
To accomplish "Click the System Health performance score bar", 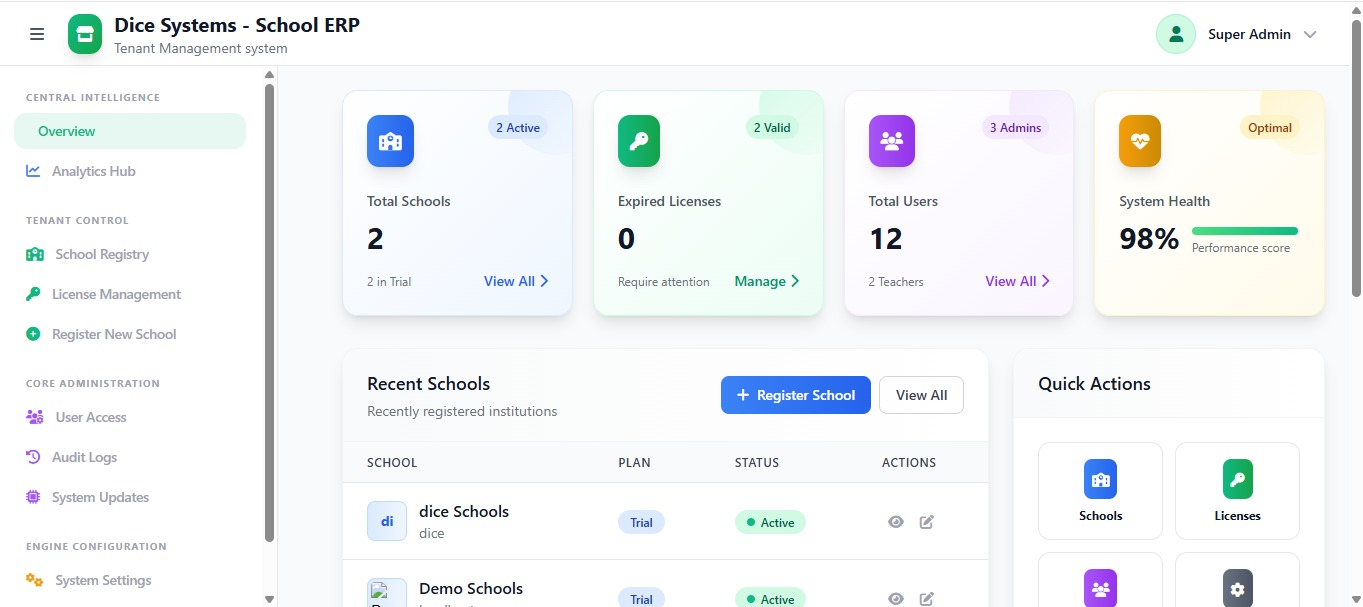I will (1244, 231).
